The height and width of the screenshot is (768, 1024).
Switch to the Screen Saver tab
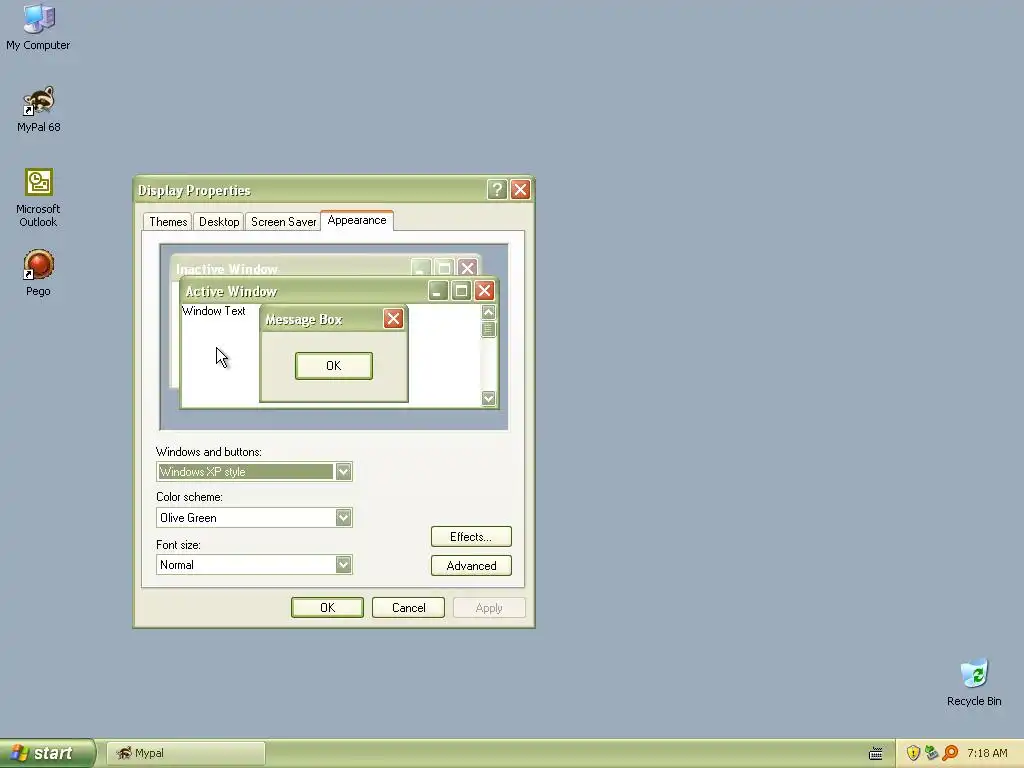(283, 222)
